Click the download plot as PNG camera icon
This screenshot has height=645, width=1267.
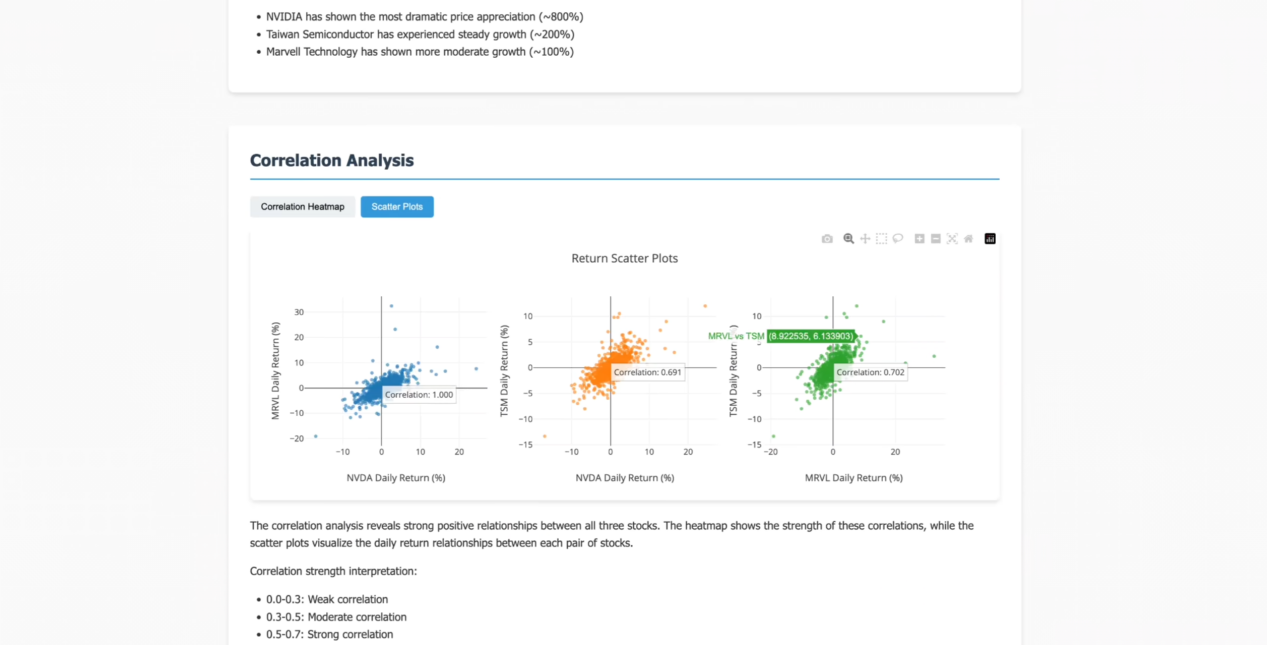[827, 239]
